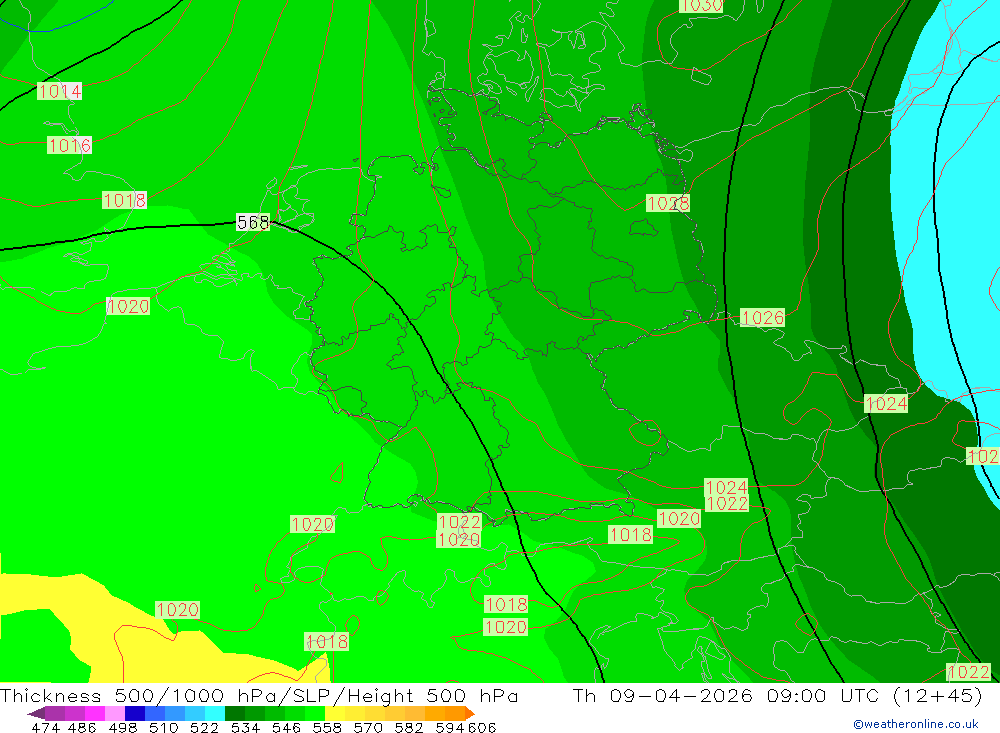Click the 1018 label beside the 1016 isobar
The image size is (1000, 733).
[124, 200]
